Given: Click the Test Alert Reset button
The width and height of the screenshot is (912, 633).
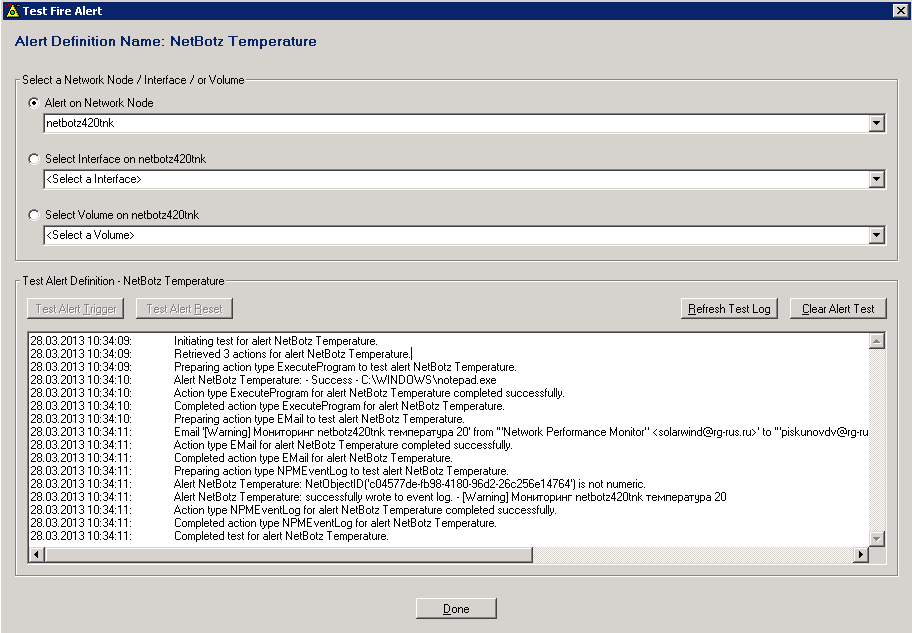Looking at the screenshot, I should (x=184, y=308).
